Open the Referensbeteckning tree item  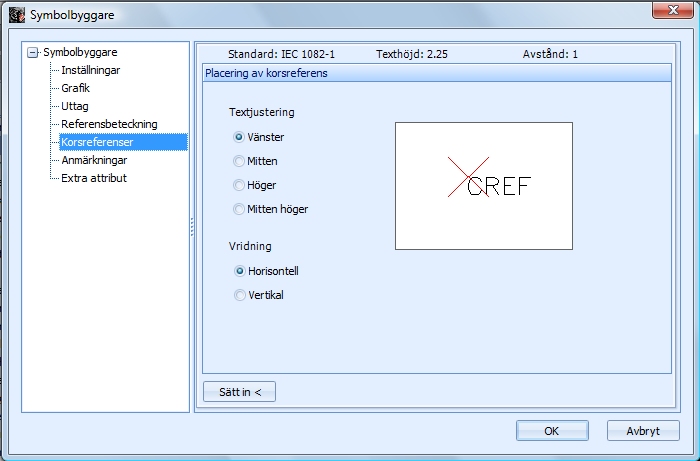coord(109,124)
